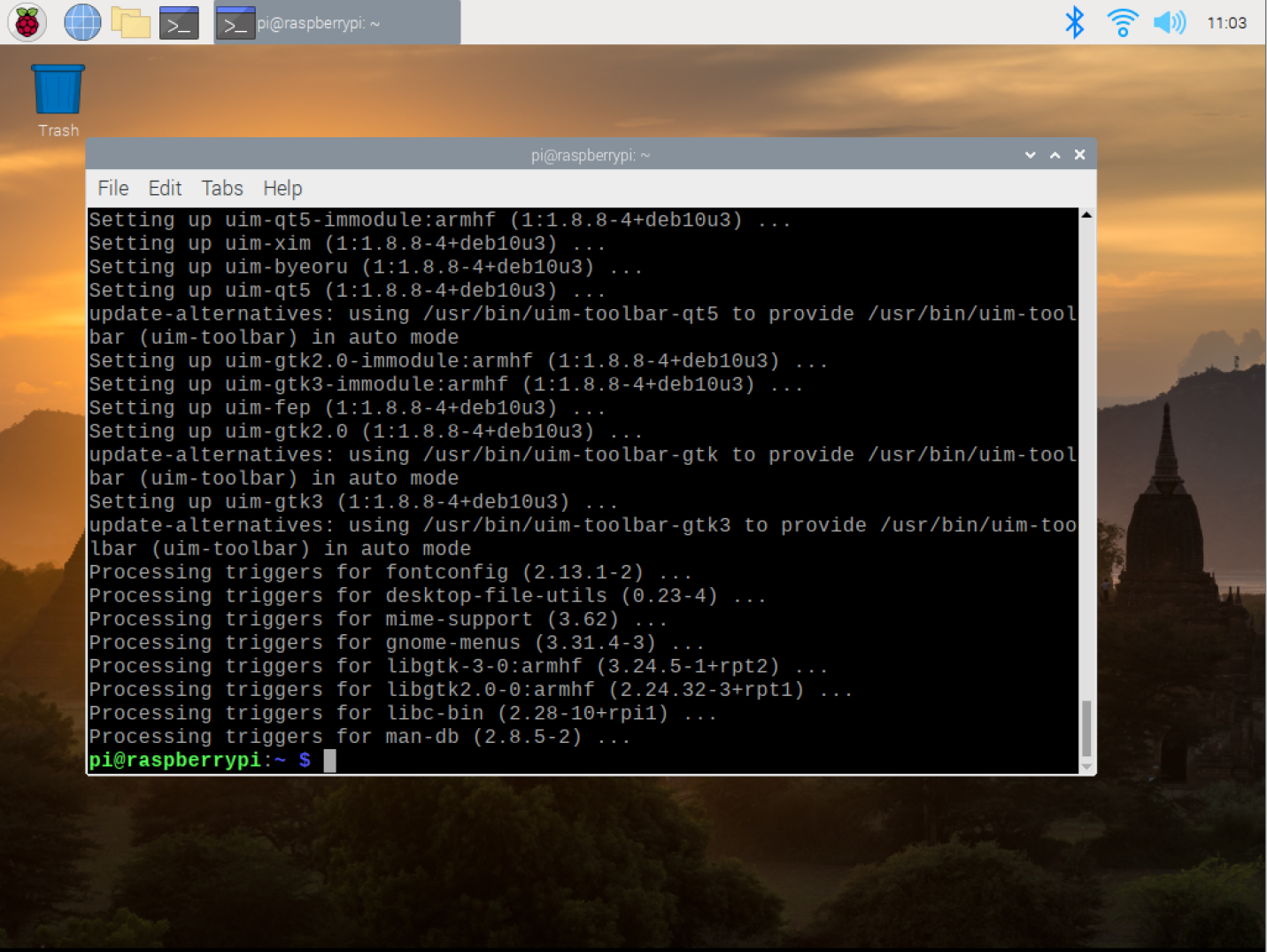Screen dimensions: 1267x952
Task: Click the line 'Setting up uim-qt5-immodule:armhf'
Action: coord(440,220)
